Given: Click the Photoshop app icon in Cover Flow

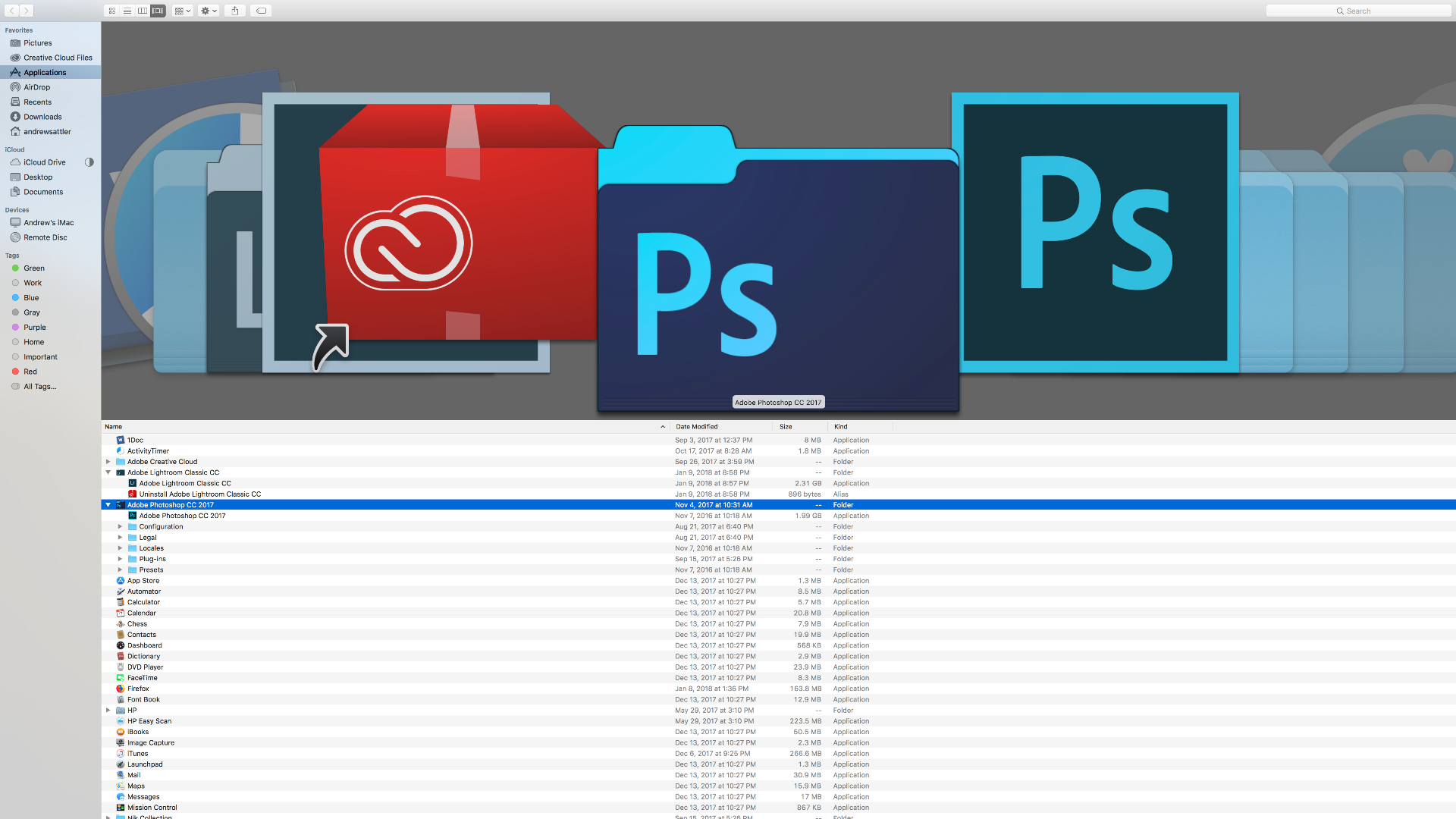Looking at the screenshot, I should tap(1095, 232).
